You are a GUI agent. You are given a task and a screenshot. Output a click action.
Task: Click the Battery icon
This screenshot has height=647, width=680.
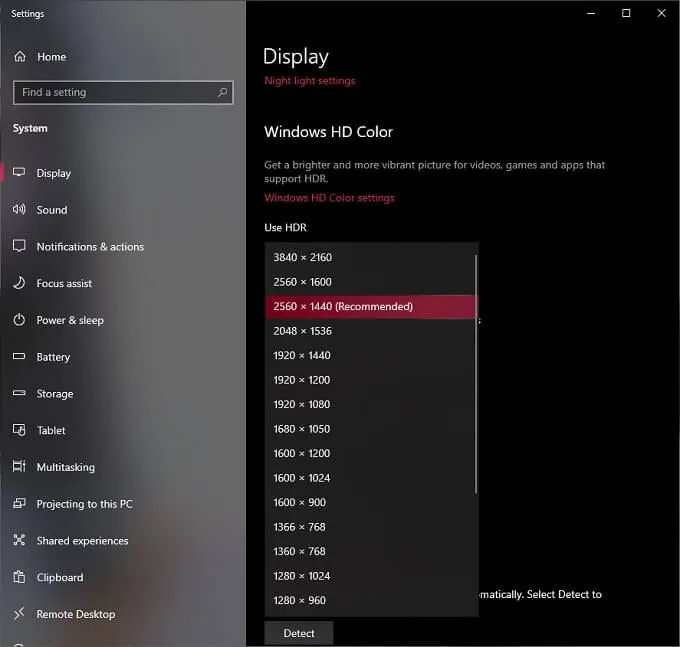[x=19, y=356]
